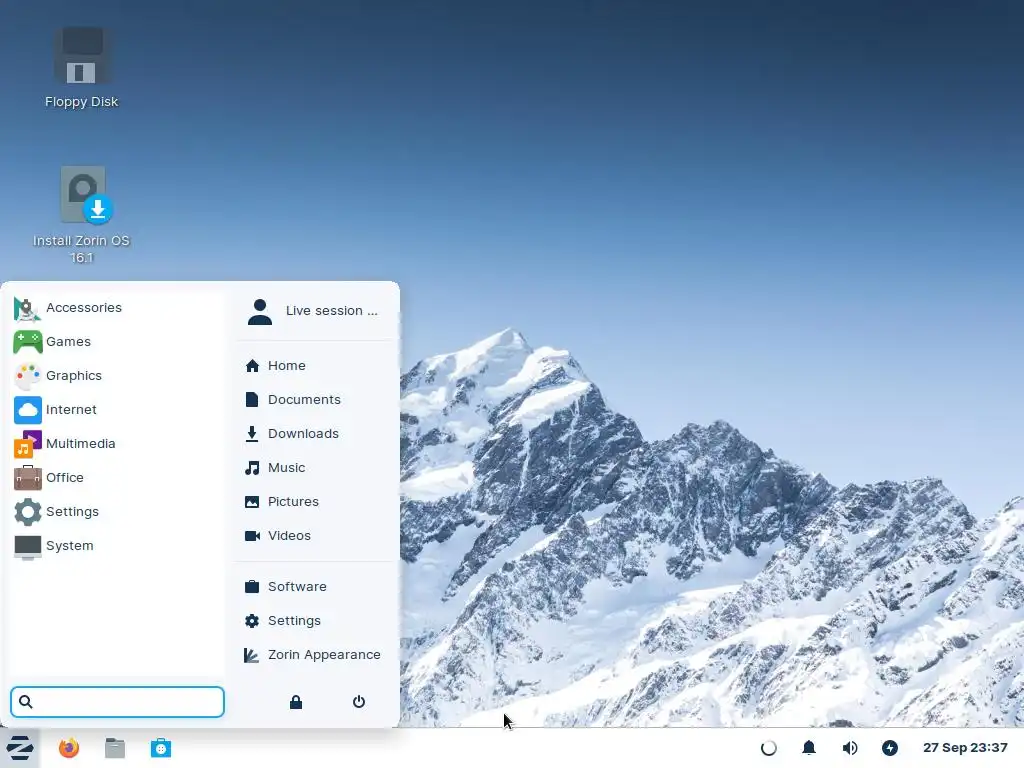This screenshot has width=1024, height=768.
Task: Open the Floppy Disk desktop icon
Action: (82, 68)
